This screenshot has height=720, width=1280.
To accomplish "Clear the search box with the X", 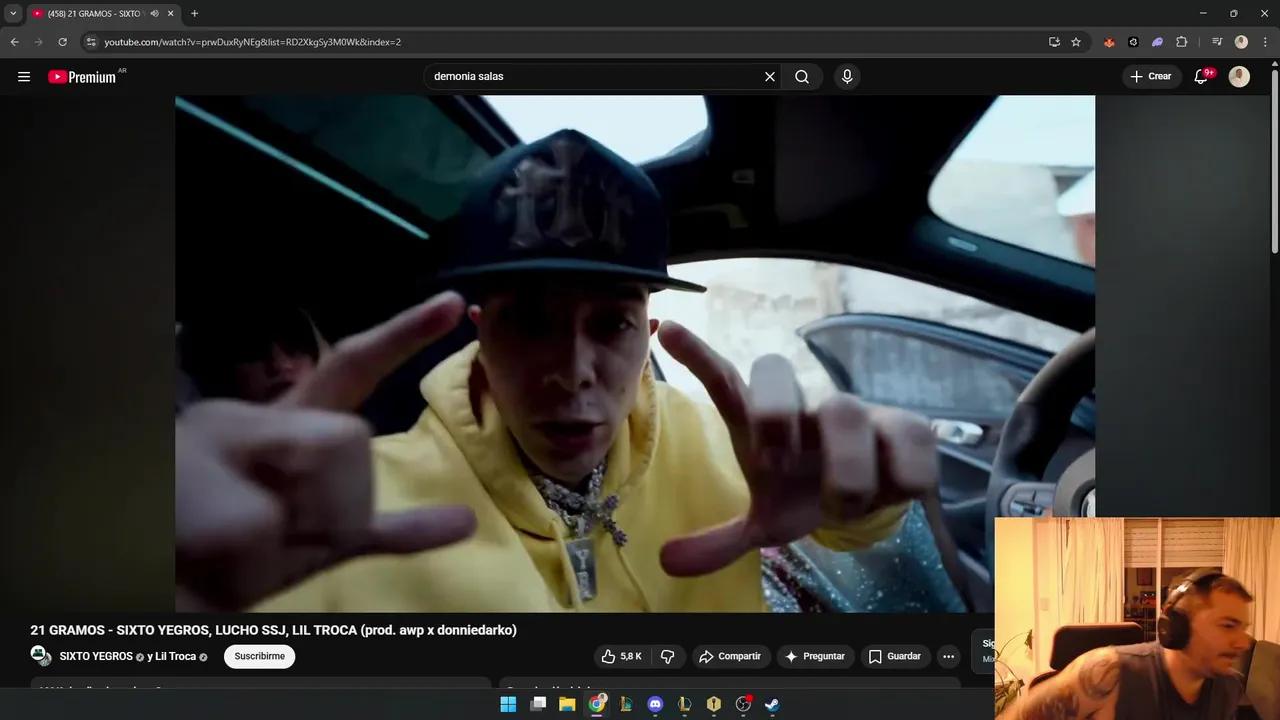I will tap(770, 77).
